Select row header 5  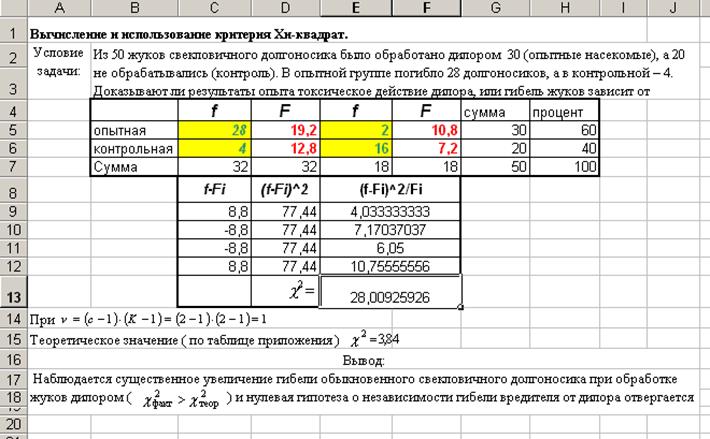pyautogui.click(x=14, y=130)
